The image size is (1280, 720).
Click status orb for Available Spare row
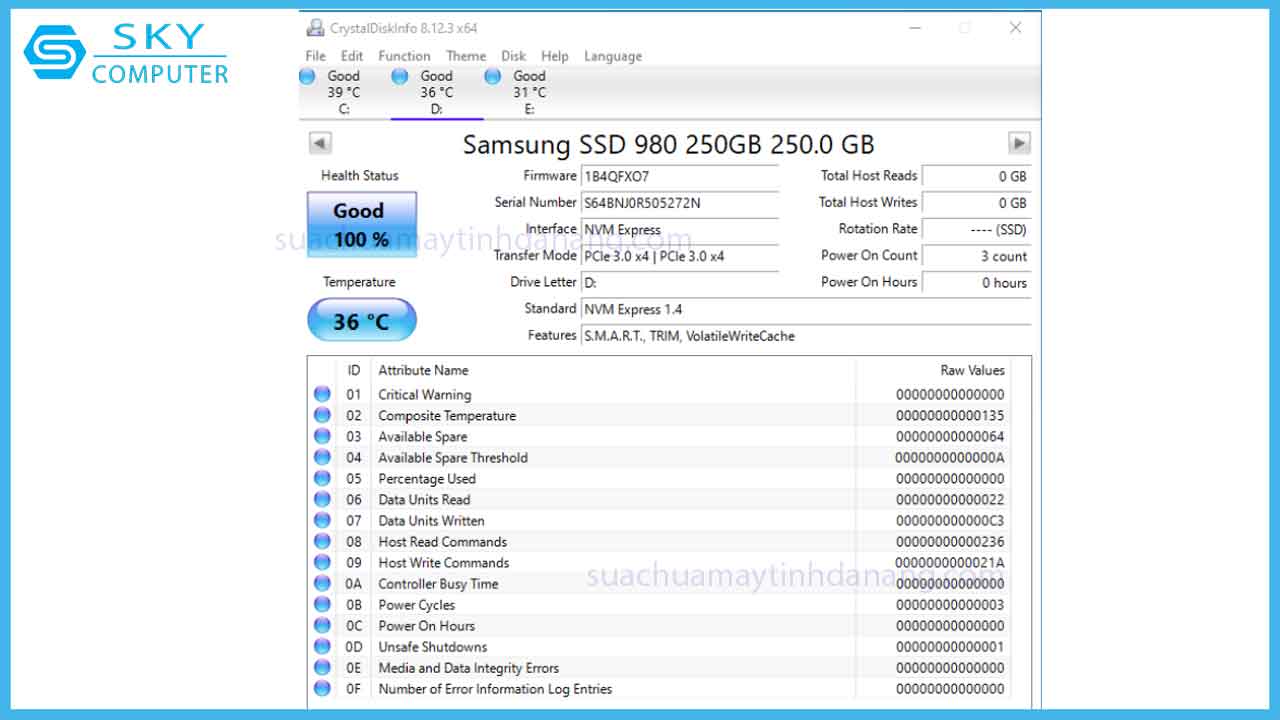[322, 436]
